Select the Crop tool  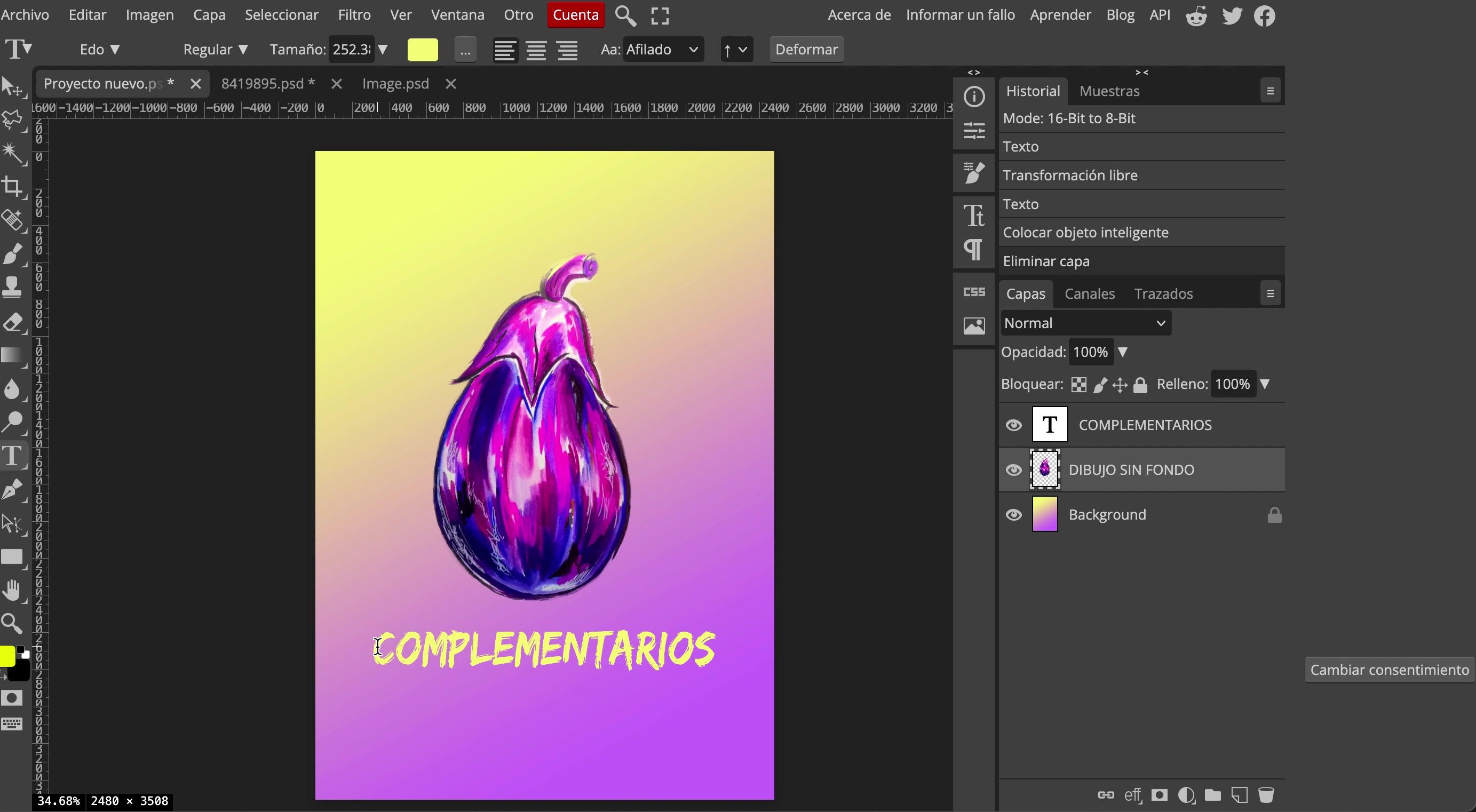12,186
